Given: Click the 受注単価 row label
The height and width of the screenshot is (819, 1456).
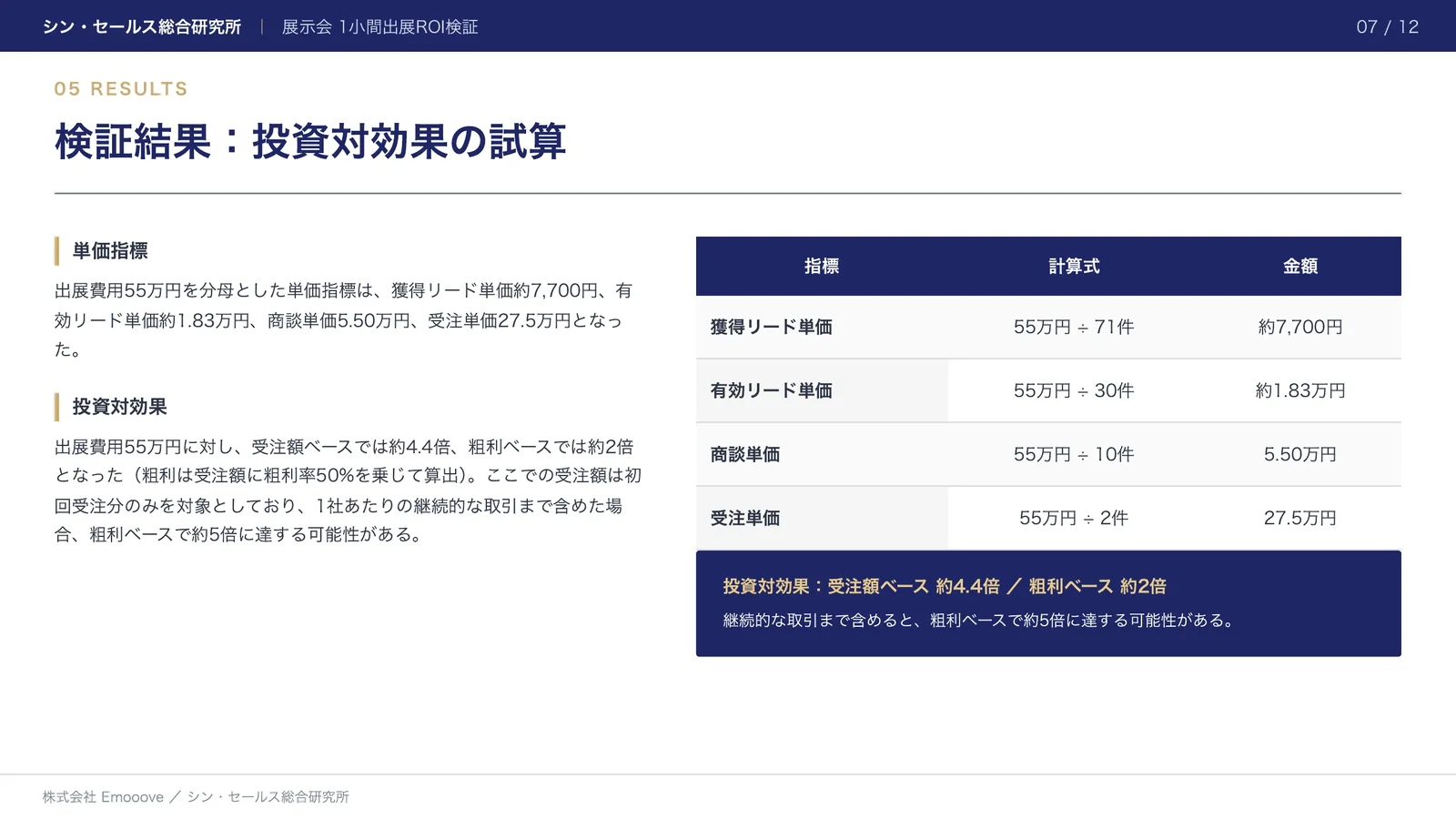Looking at the screenshot, I should pos(744,518).
